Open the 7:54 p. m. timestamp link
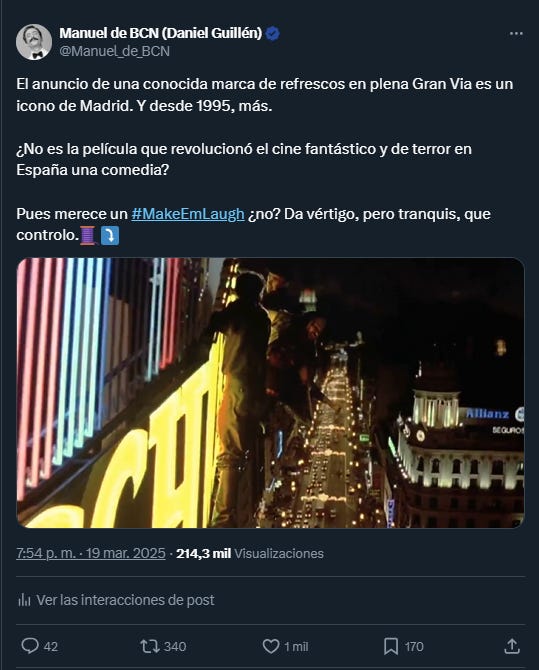Screen dimensions: 539x670 (x=91, y=553)
